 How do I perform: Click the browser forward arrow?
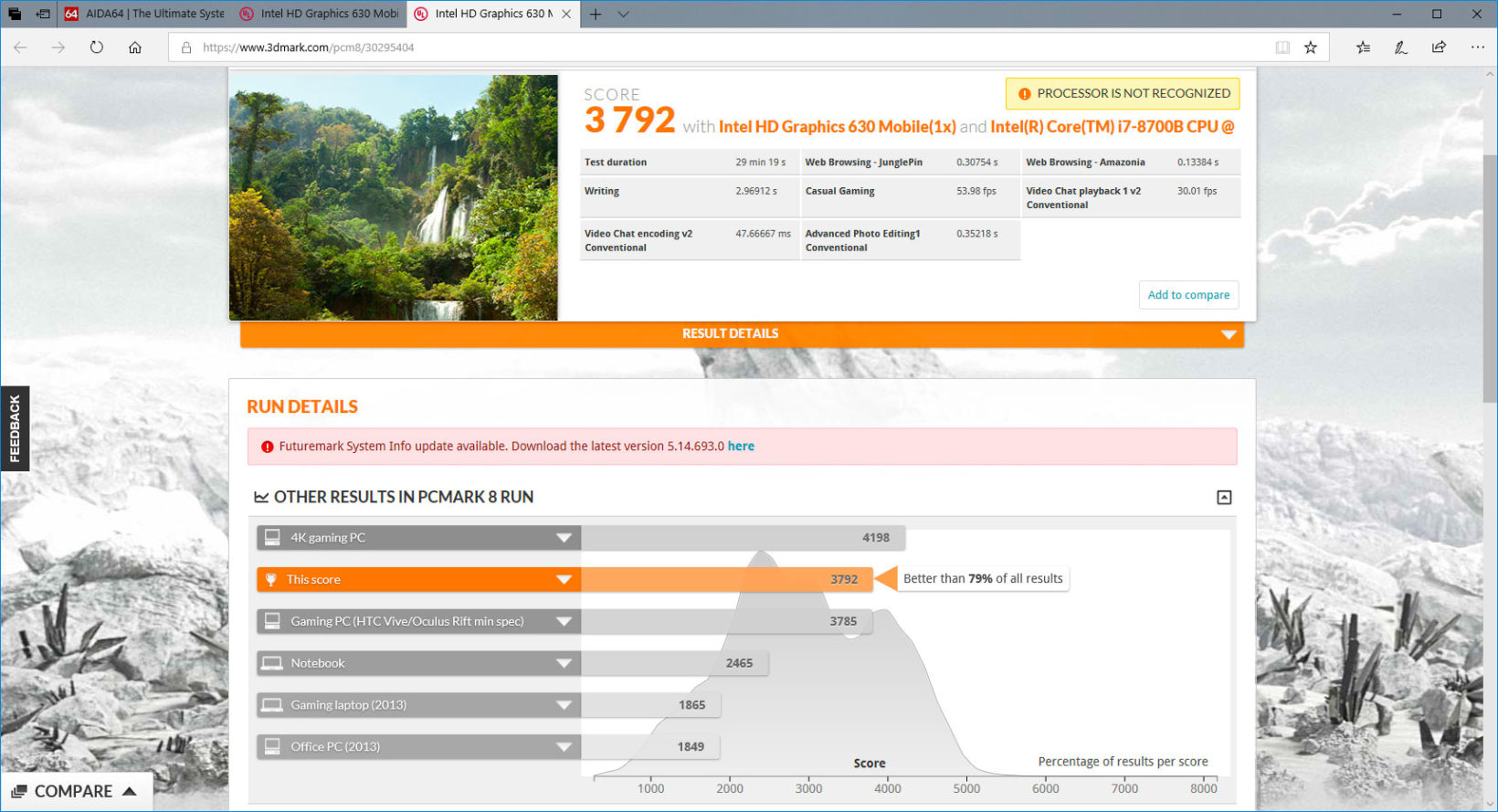pos(58,47)
